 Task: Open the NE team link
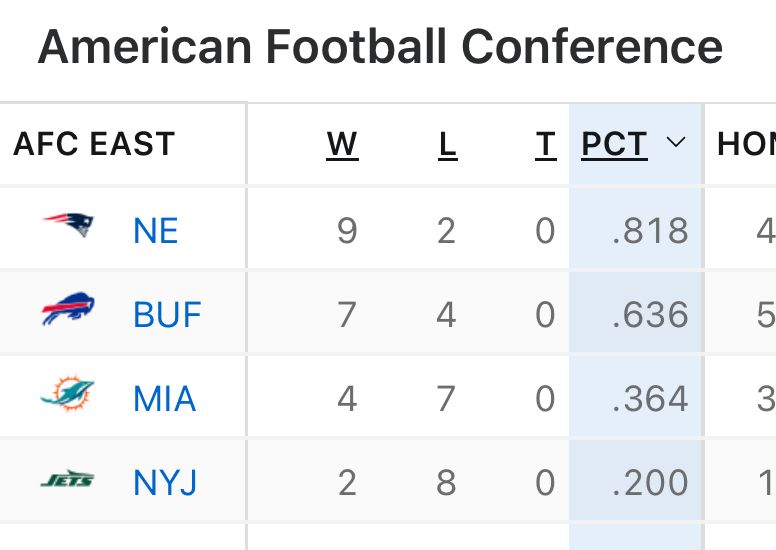pyautogui.click(x=155, y=231)
